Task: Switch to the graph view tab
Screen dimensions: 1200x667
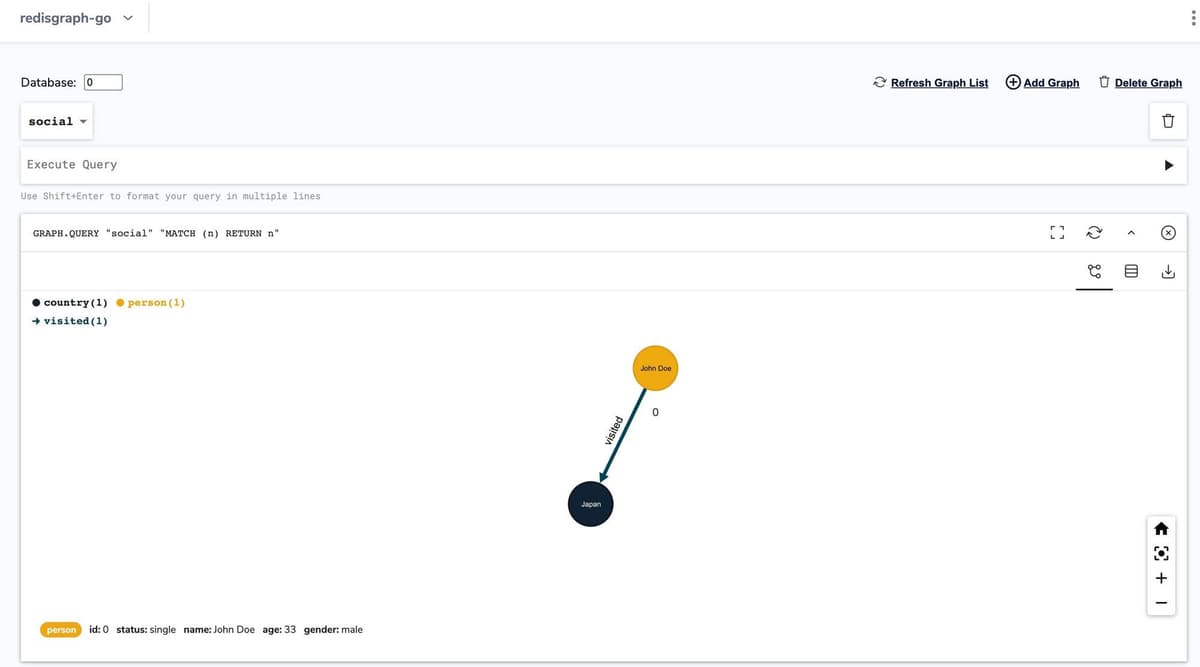Action: [x=1094, y=271]
